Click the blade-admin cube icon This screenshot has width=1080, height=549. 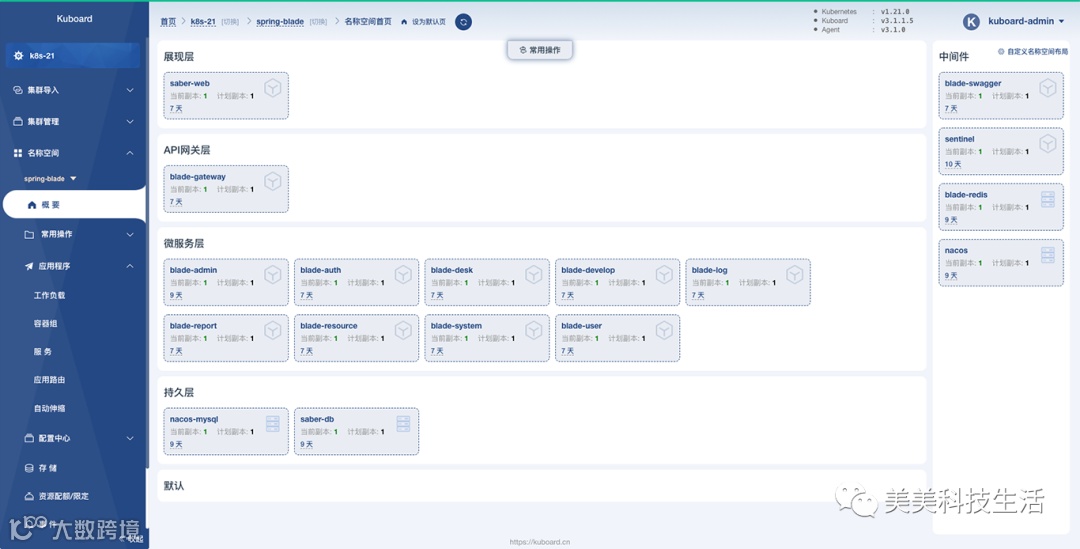pyautogui.click(x=273, y=275)
